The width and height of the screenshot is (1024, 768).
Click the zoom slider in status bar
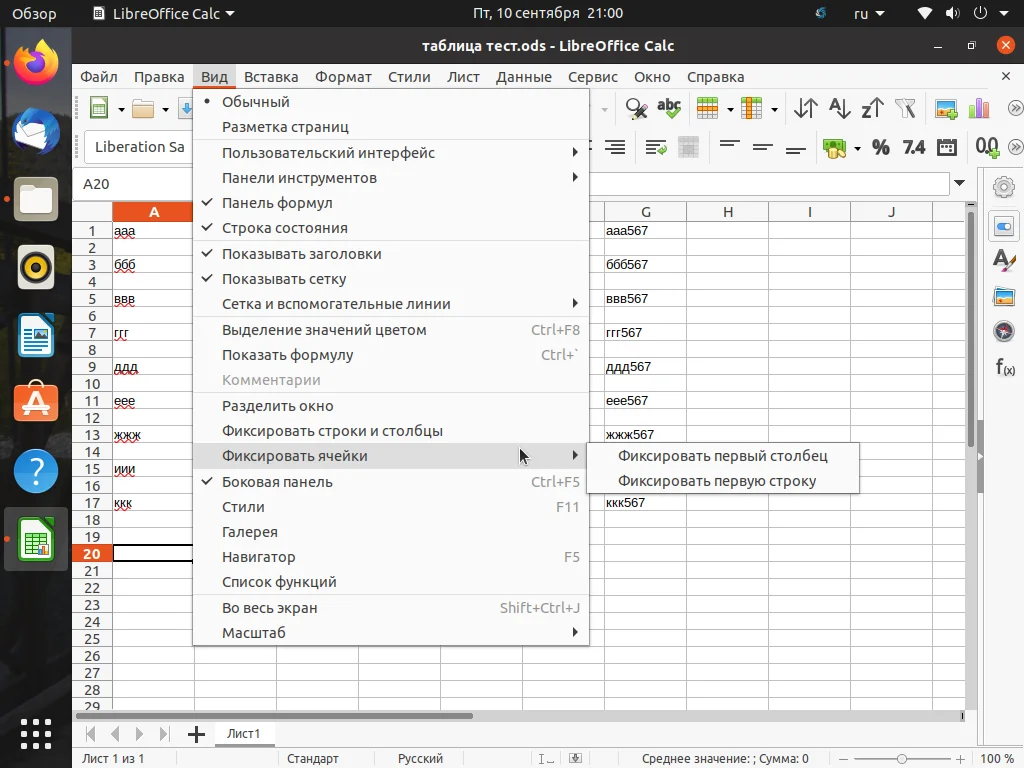(x=902, y=759)
